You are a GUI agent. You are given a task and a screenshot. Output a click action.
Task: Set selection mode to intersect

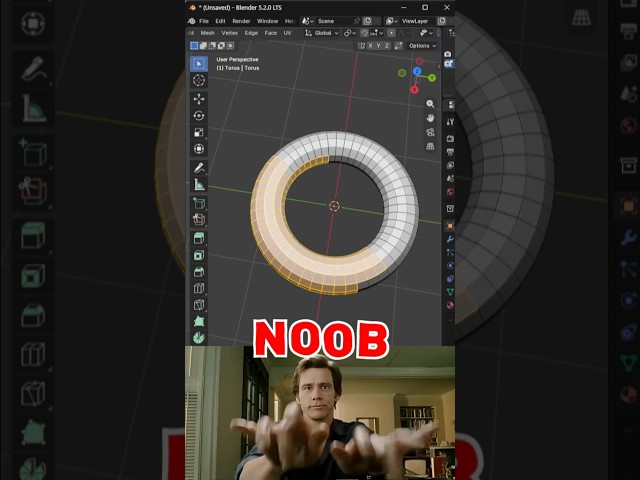click(230, 46)
